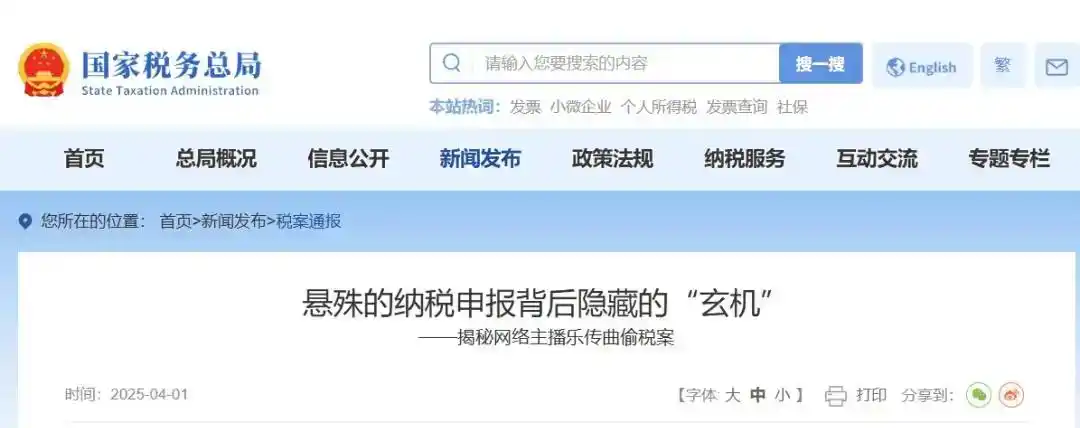
Task: Click the 发票查询 hot keyword link
Action: (737, 107)
